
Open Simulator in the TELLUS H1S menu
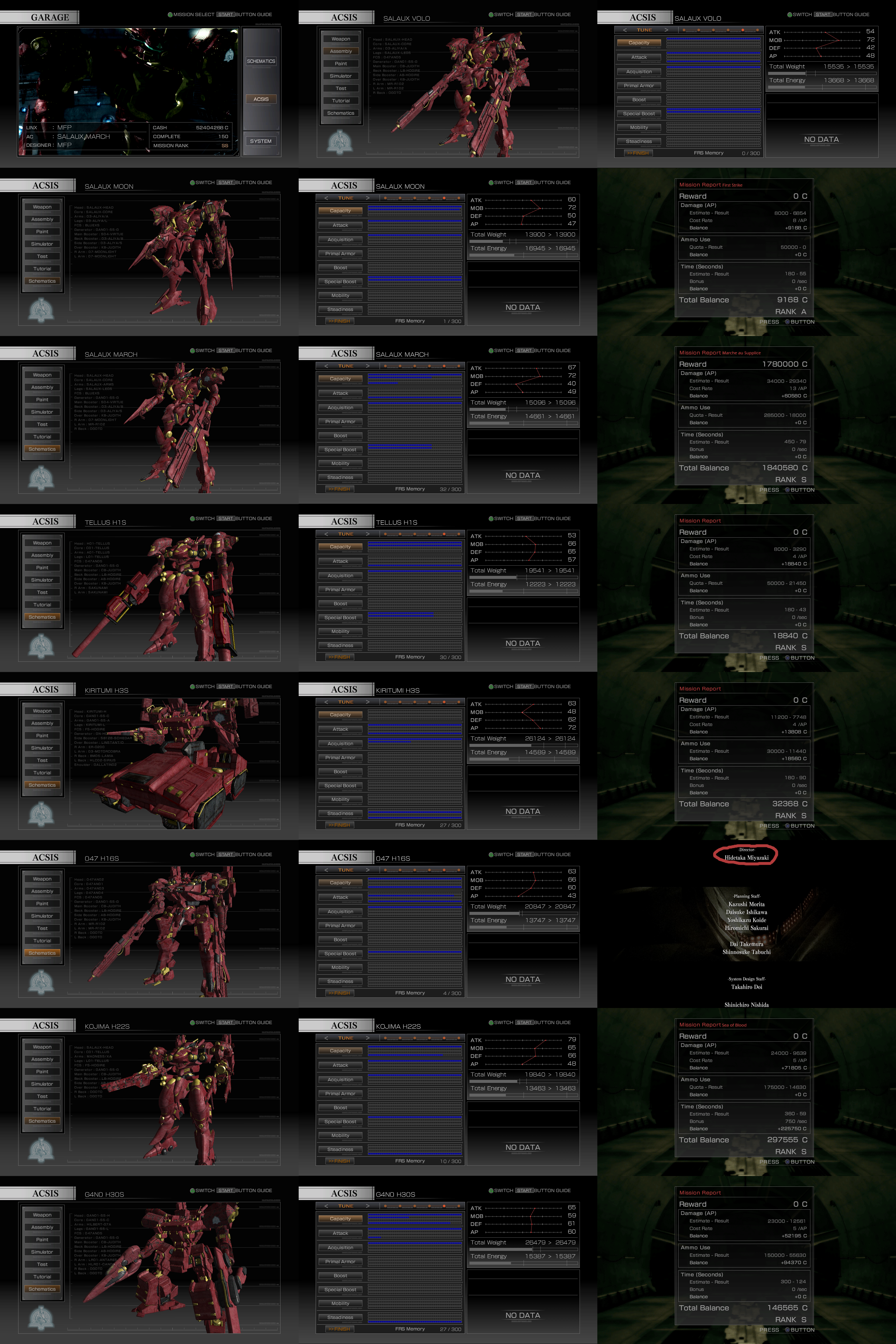[42, 580]
